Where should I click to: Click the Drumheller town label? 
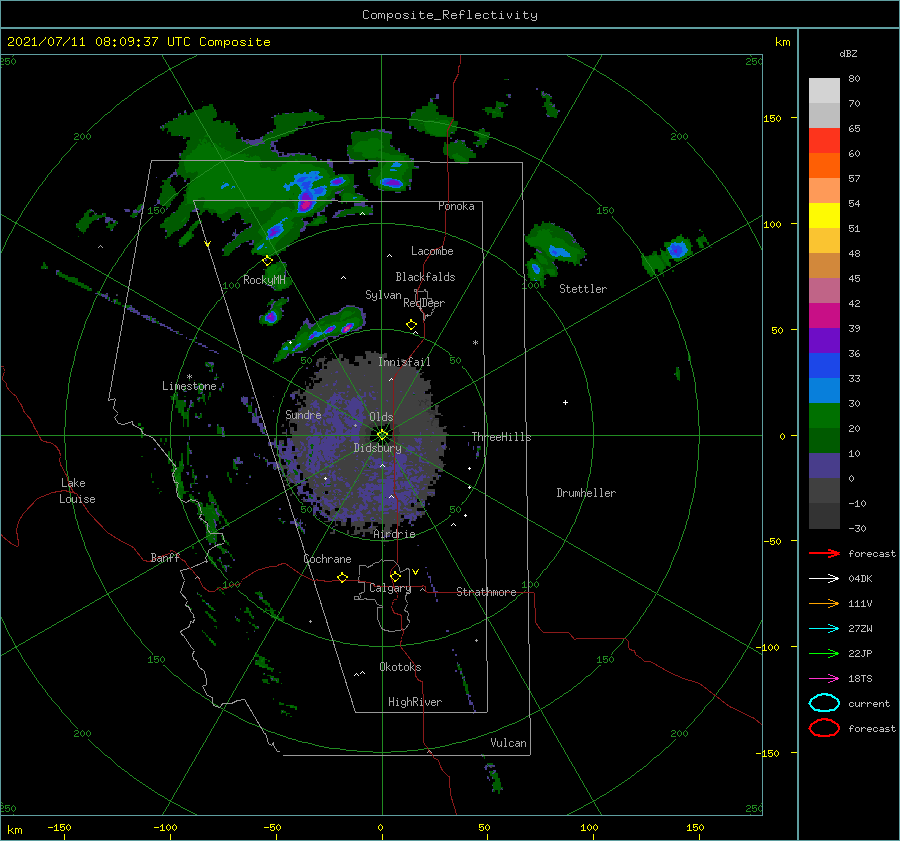tap(586, 493)
